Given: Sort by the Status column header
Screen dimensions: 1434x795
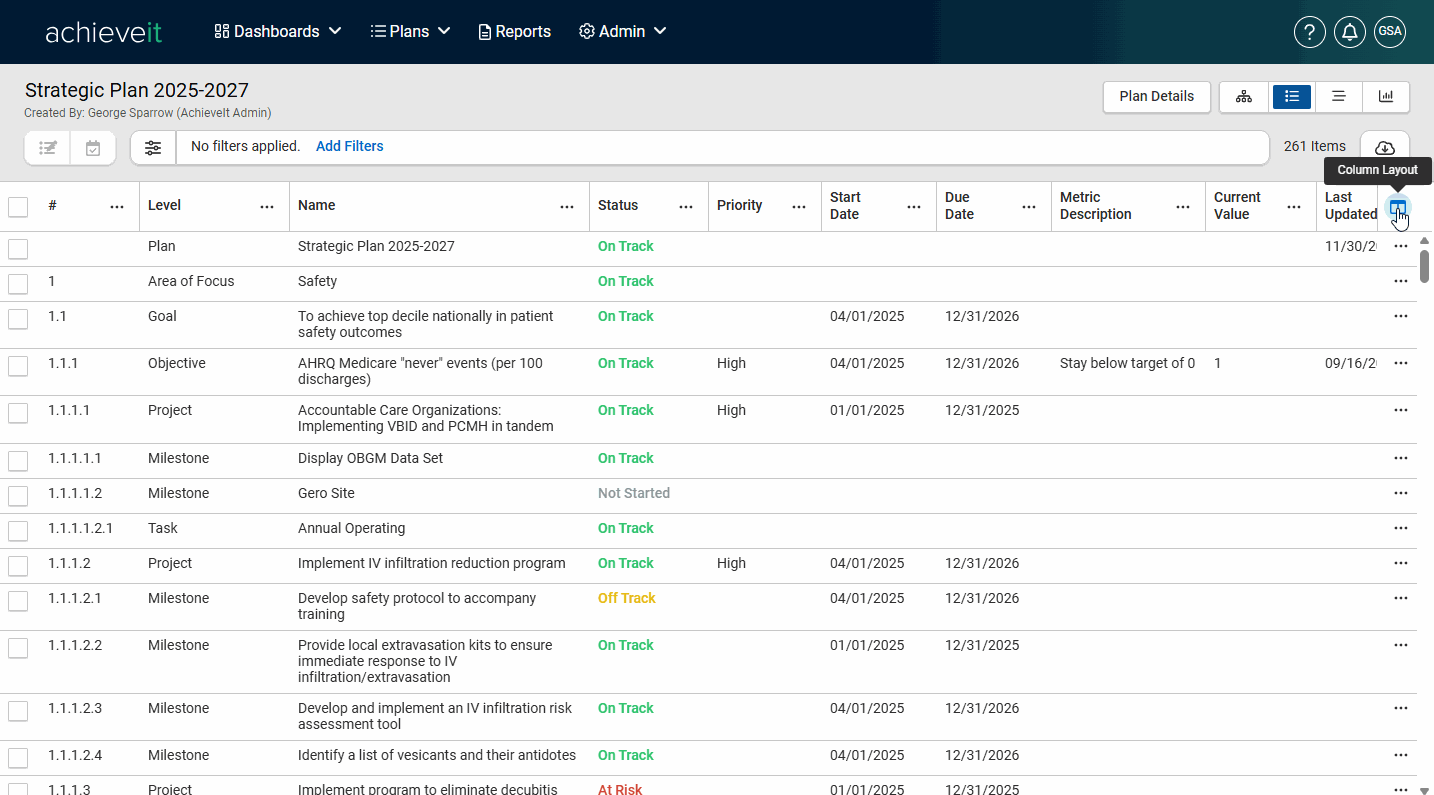Looking at the screenshot, I should pos(618,205).
